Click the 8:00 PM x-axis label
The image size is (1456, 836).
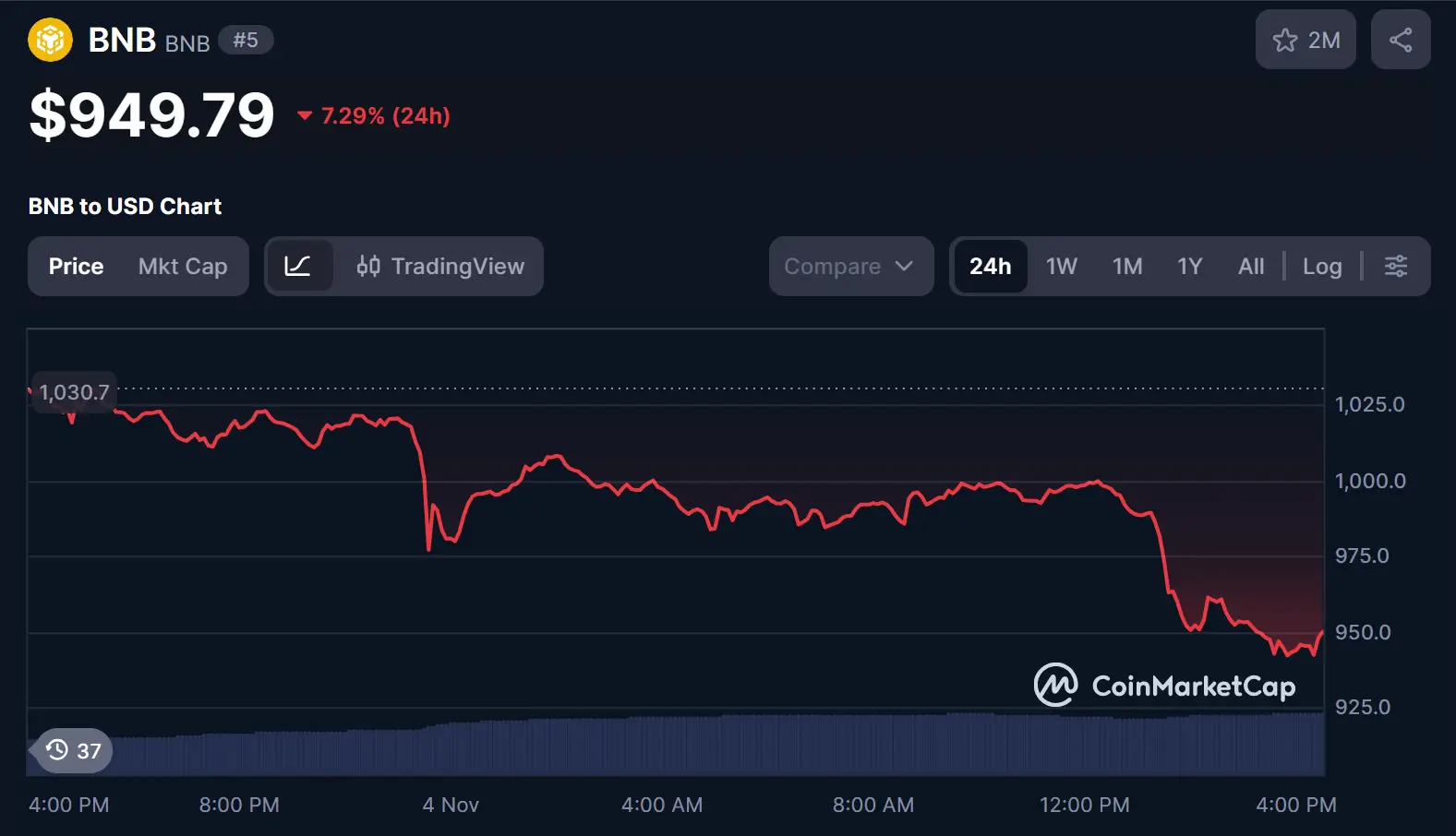[x=239, y=805]
